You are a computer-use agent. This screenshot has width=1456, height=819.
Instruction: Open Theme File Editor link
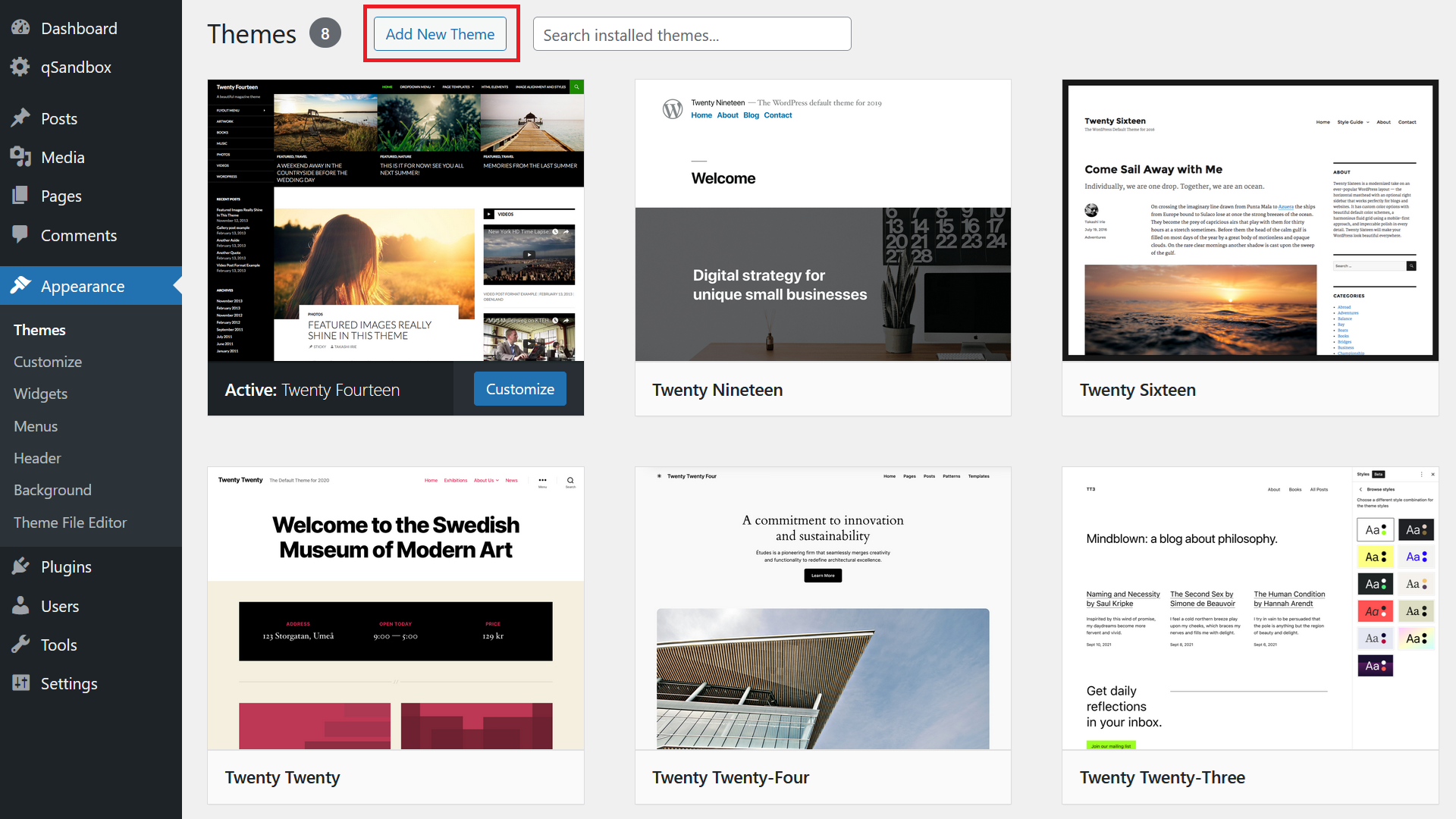pos(71,522)
